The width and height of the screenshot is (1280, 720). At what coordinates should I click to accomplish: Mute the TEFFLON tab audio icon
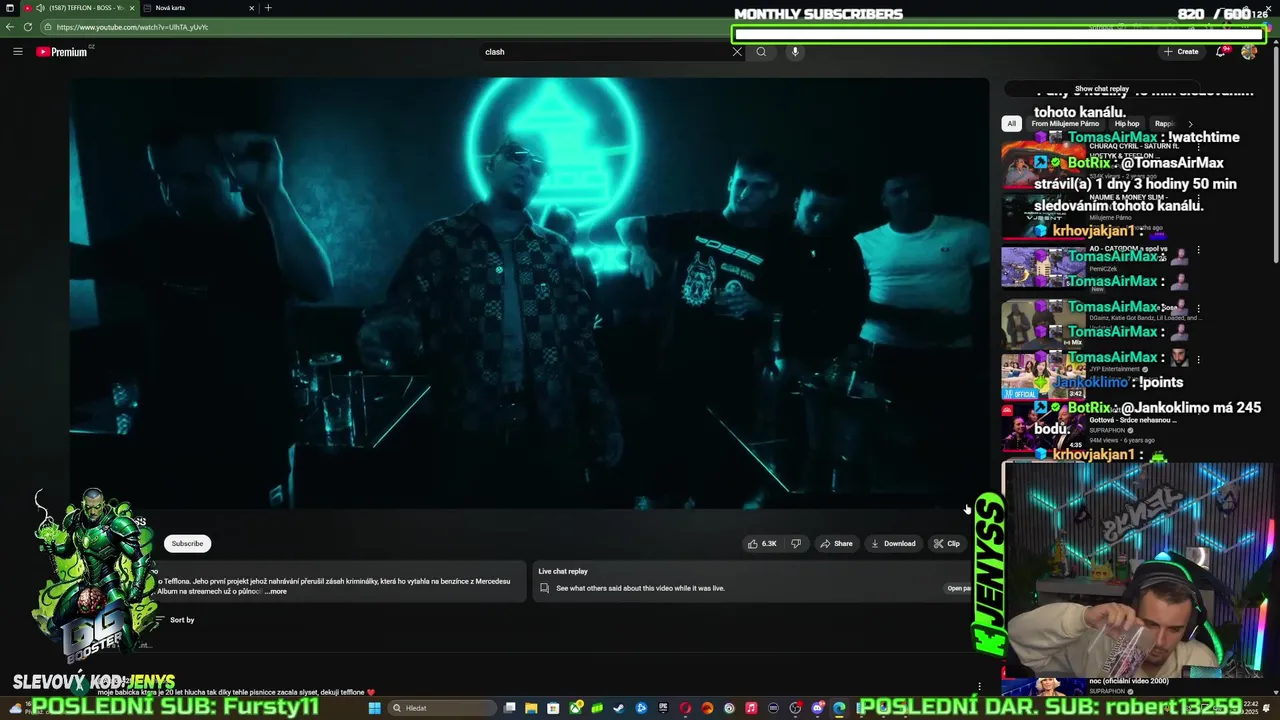click(x=40, y=8)
